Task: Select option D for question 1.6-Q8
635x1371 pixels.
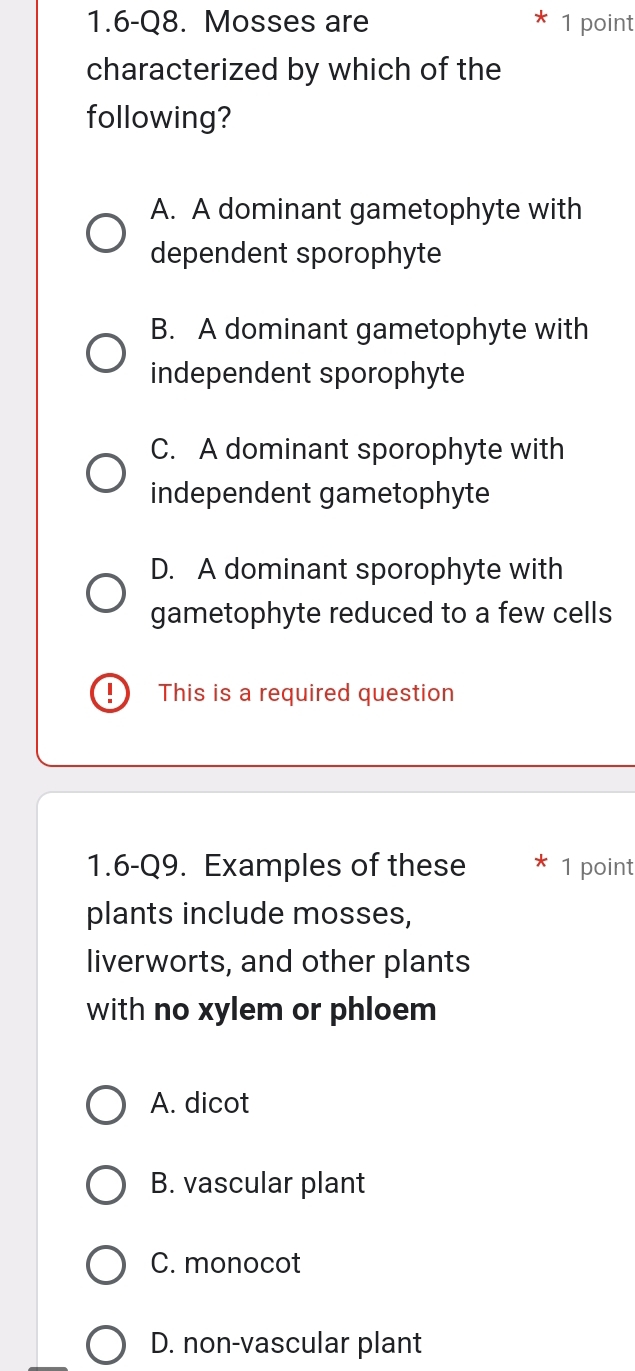Action: [105, 592]
